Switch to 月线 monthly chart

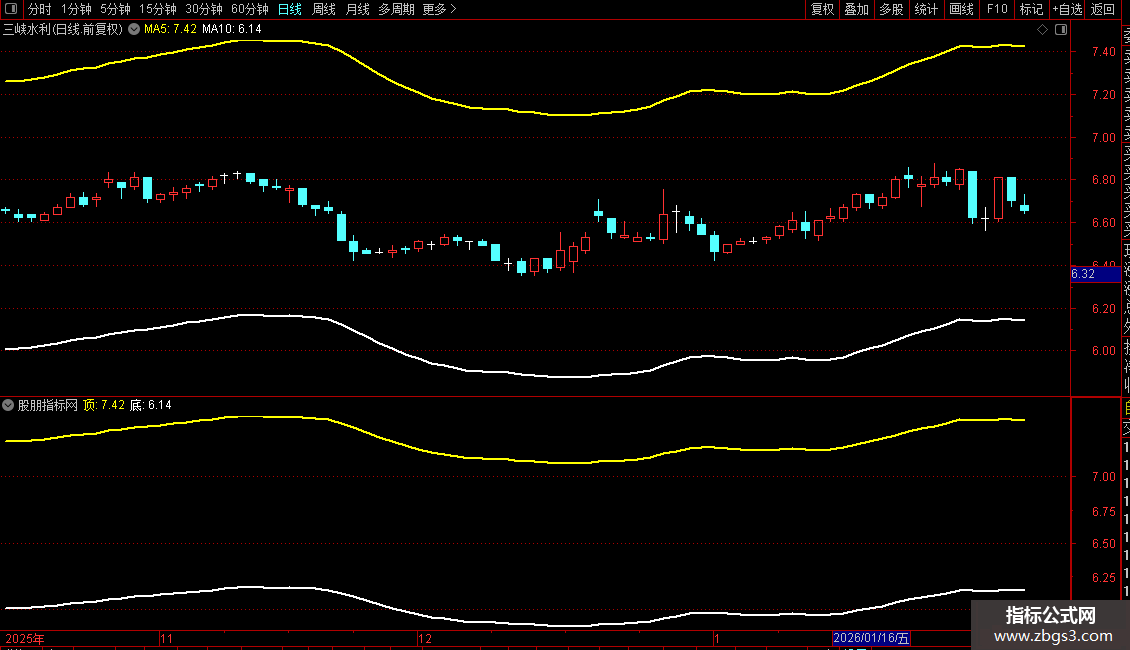tap(357, 9)
